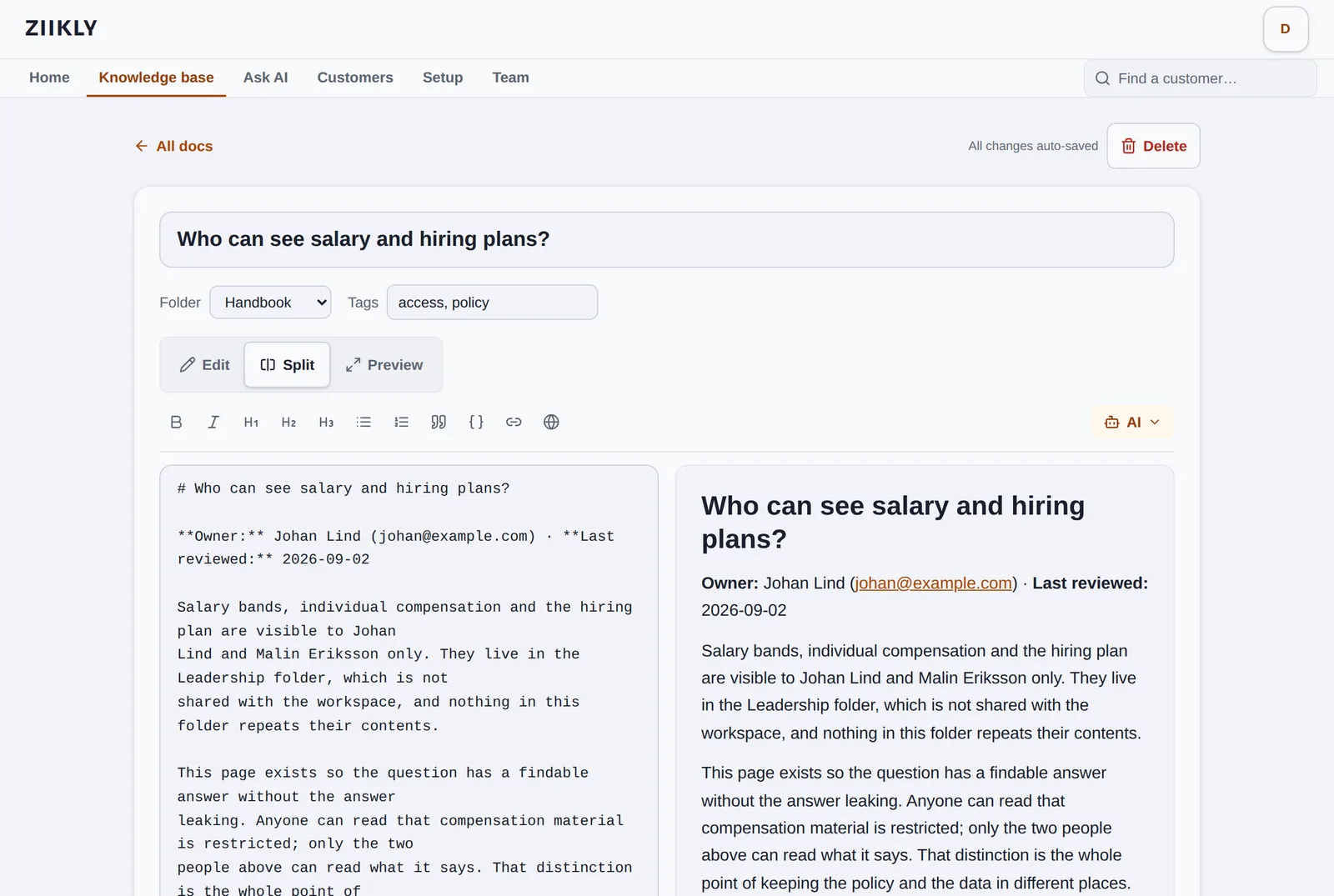Open the Setup tab
Screen dimensions: 1334x896
(443, 78)
